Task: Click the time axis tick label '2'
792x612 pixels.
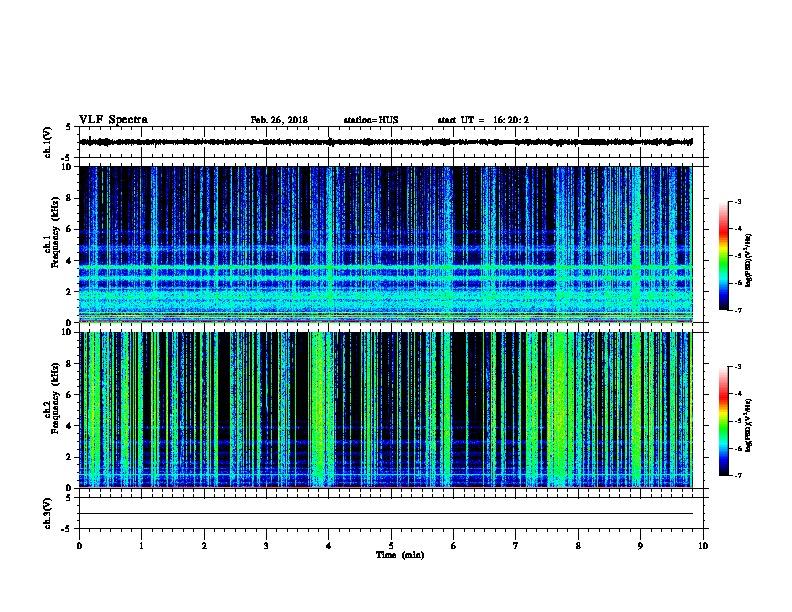Action: click(x=204, y=546)
